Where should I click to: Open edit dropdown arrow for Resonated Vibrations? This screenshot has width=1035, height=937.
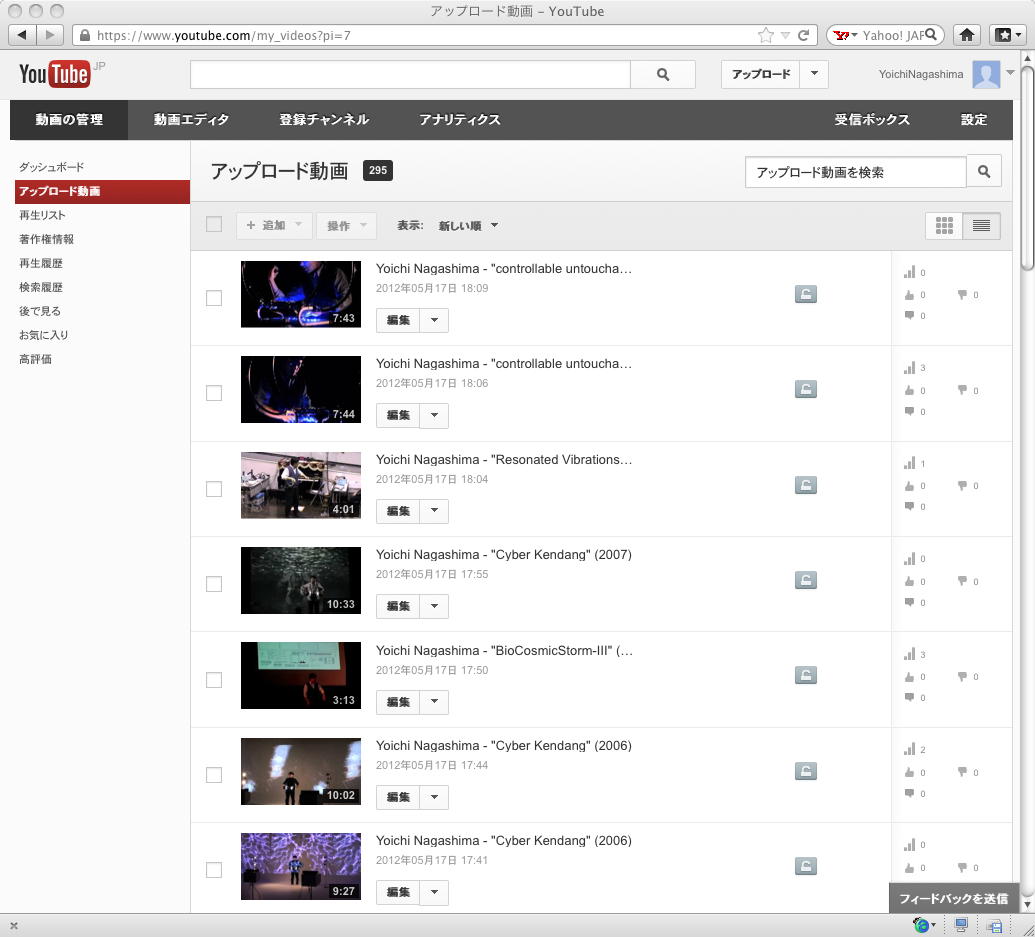[x=434, y=511]
